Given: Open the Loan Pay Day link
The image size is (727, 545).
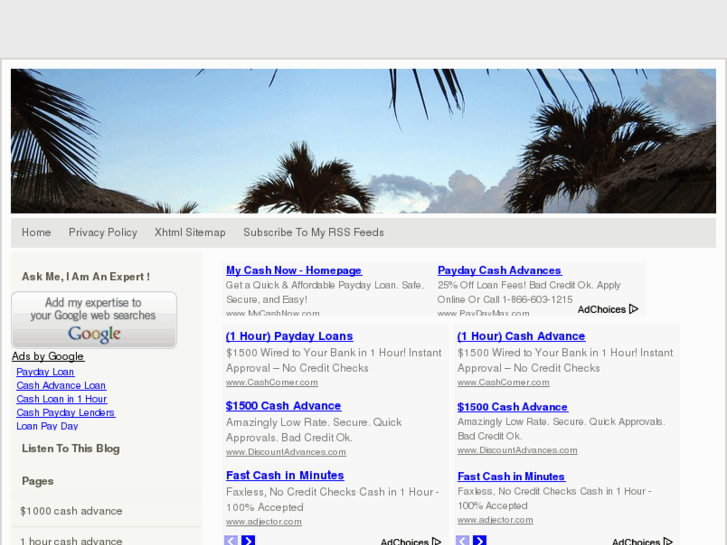Looking at the screenshot, I should click(x=47, y=426).
